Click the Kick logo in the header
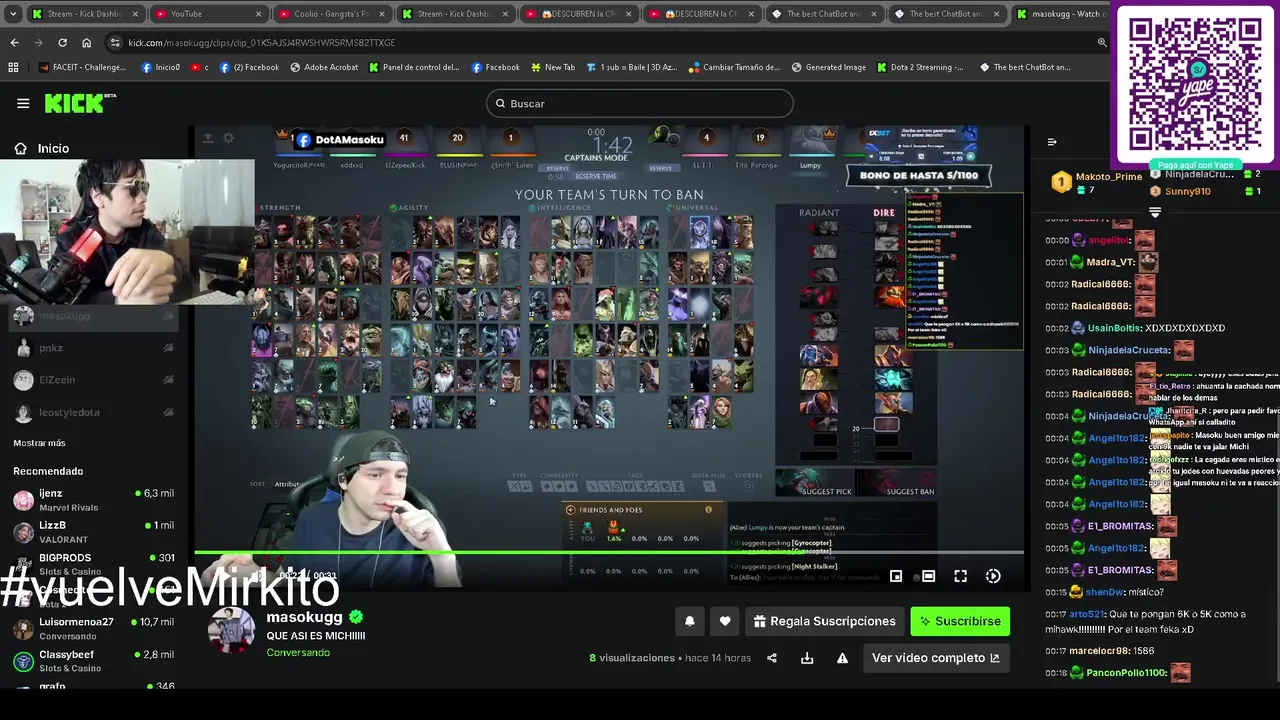 coord(80,103)
